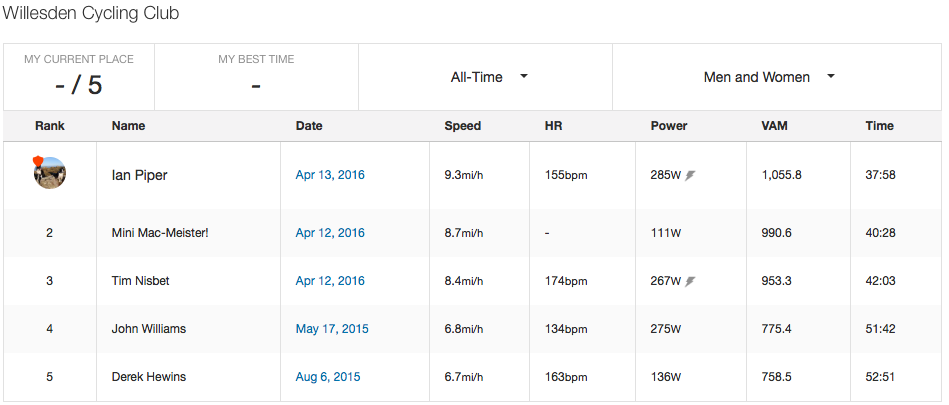Open the All-Time period dropdown
Screen dimensions: 949x405
pos(485,77)
